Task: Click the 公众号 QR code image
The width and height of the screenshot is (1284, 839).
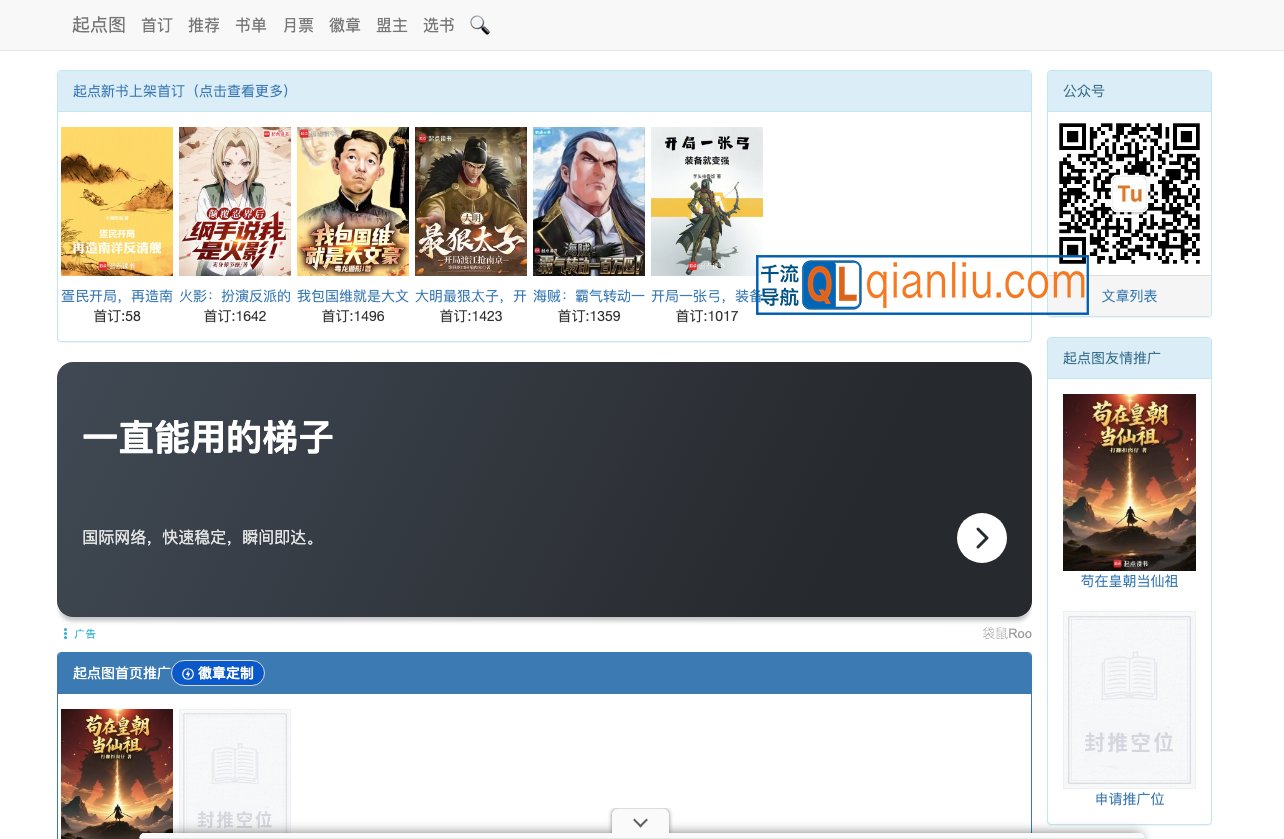Action: (1129, 193)
